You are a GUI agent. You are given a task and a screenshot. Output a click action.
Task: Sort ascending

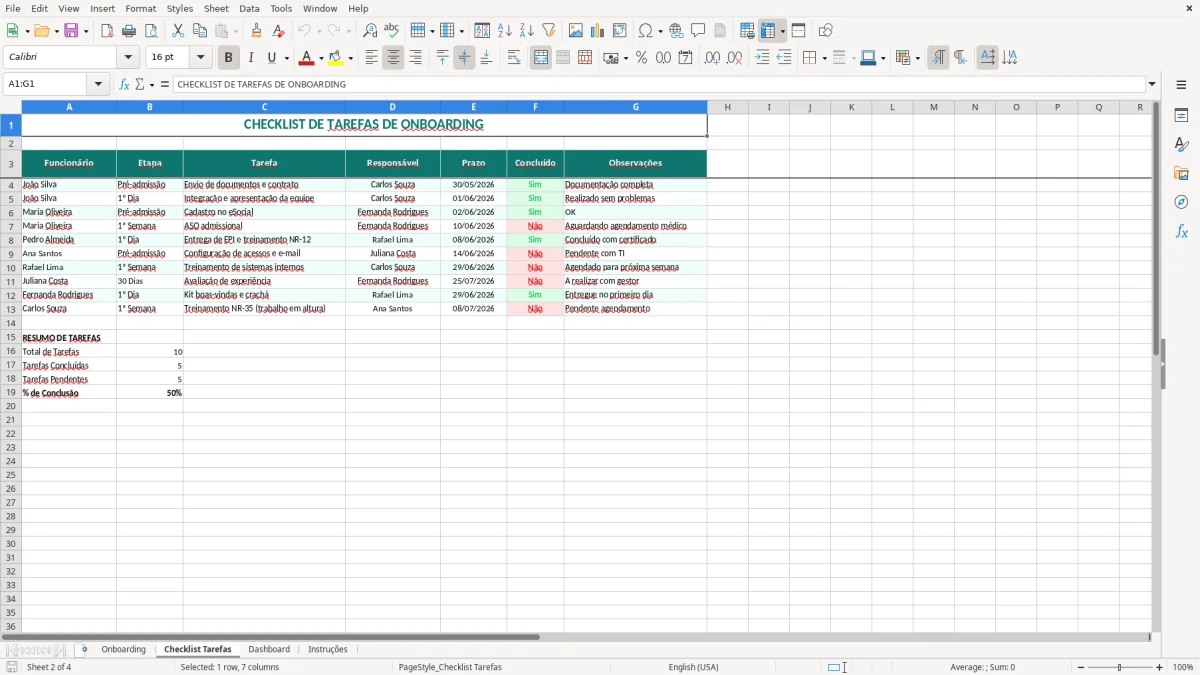505,31
